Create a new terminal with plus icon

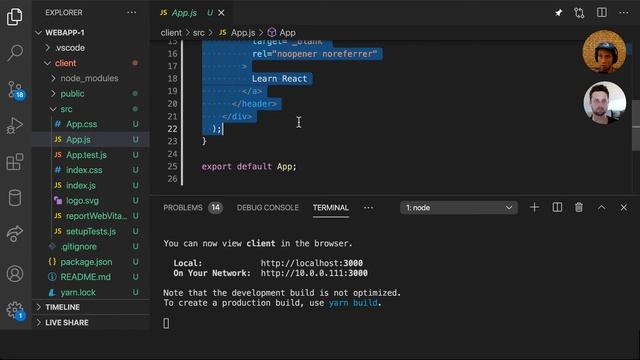point(534,207)
